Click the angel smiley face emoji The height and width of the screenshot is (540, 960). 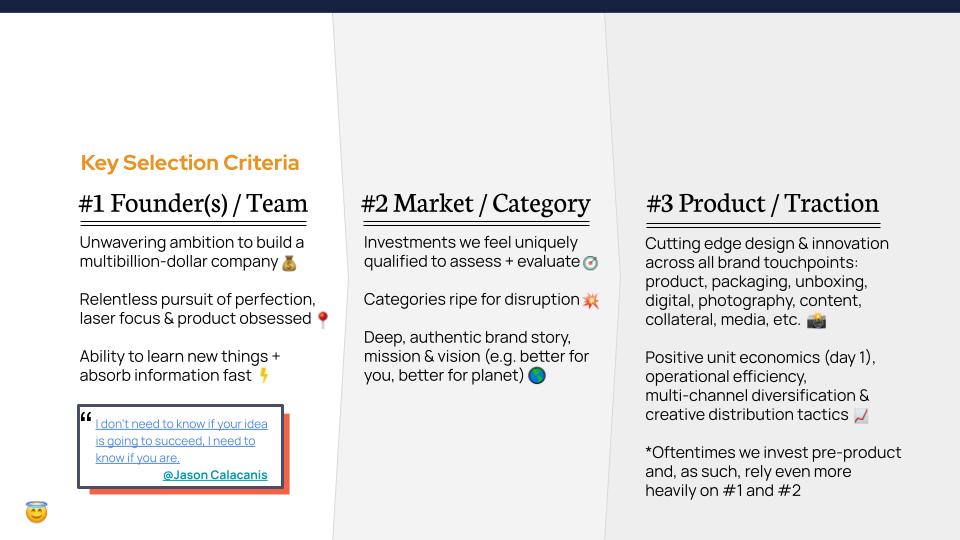[x=36, y=513]
